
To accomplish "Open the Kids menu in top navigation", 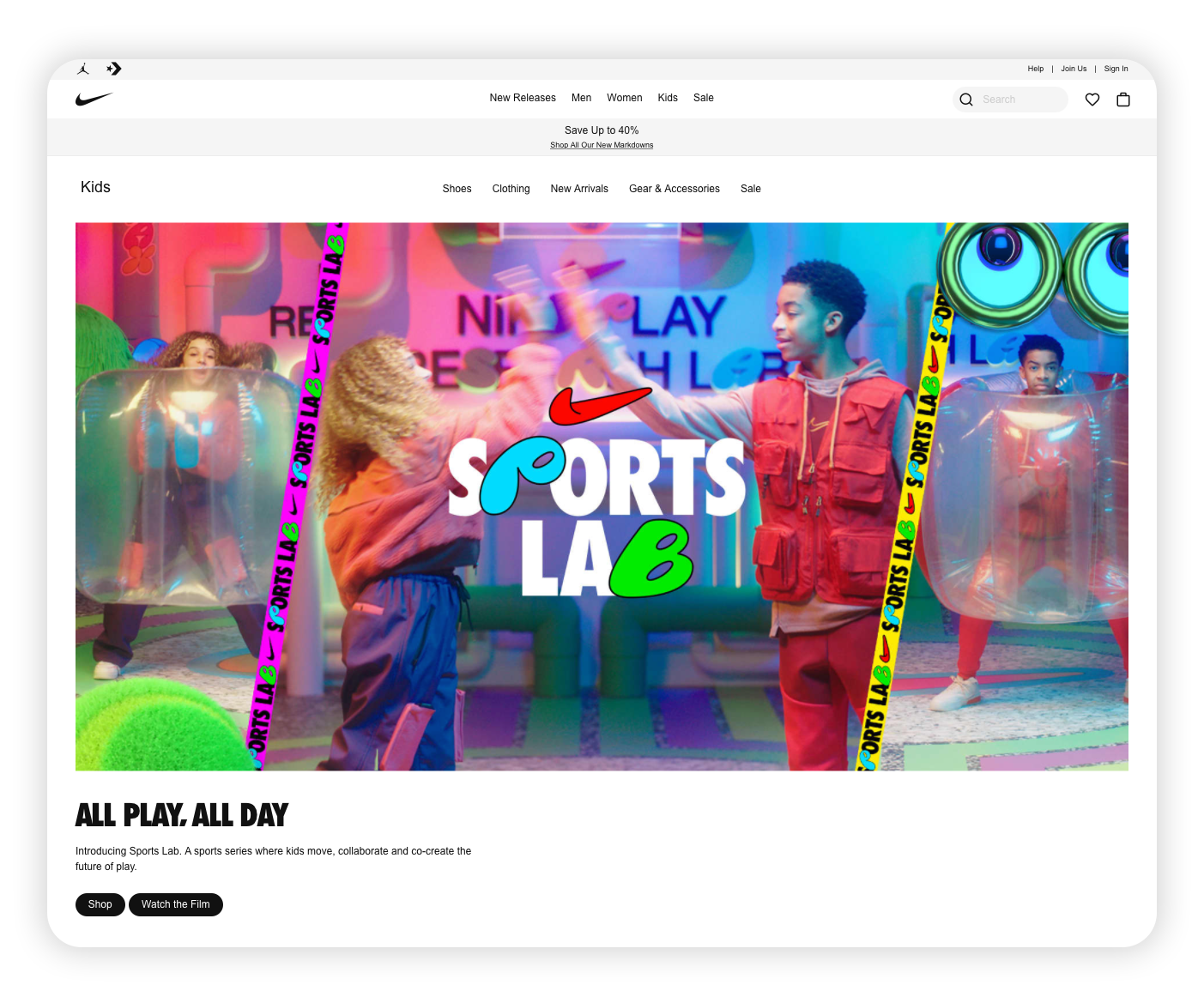I will (668, 98).
